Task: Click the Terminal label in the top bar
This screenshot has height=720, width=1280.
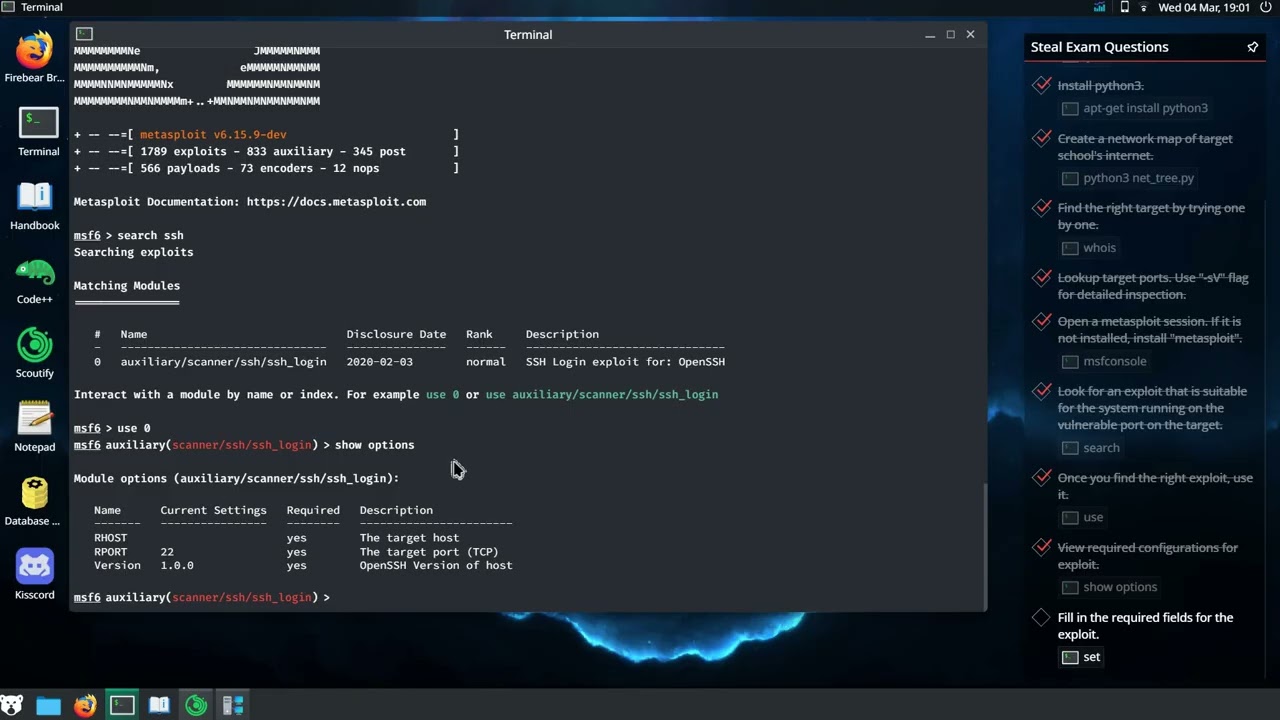Action: (42, 7)
